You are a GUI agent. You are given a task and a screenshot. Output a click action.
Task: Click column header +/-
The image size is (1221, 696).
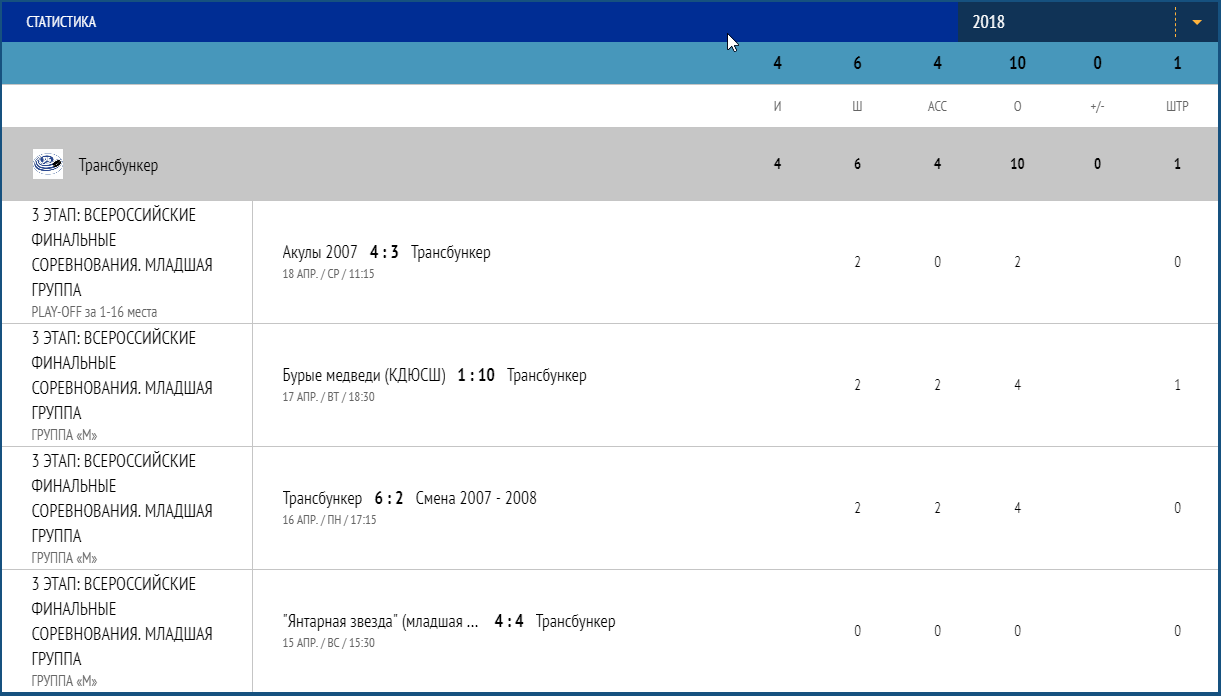(1097, 106)
